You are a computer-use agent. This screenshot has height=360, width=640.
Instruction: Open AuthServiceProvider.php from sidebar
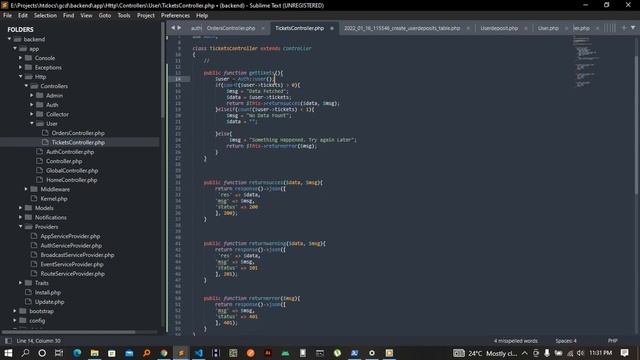click(x=71, y=246)
